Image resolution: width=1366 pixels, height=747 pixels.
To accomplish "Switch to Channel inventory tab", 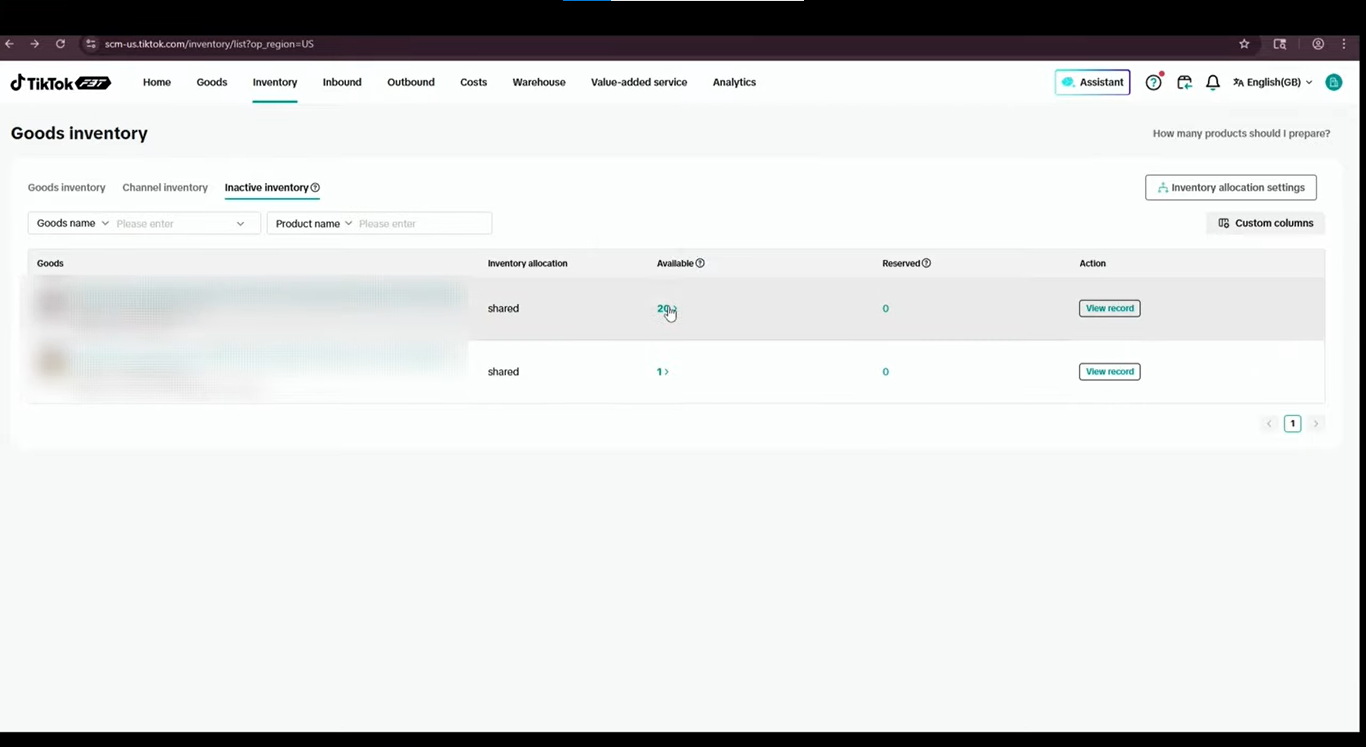I will pos(165,188).
